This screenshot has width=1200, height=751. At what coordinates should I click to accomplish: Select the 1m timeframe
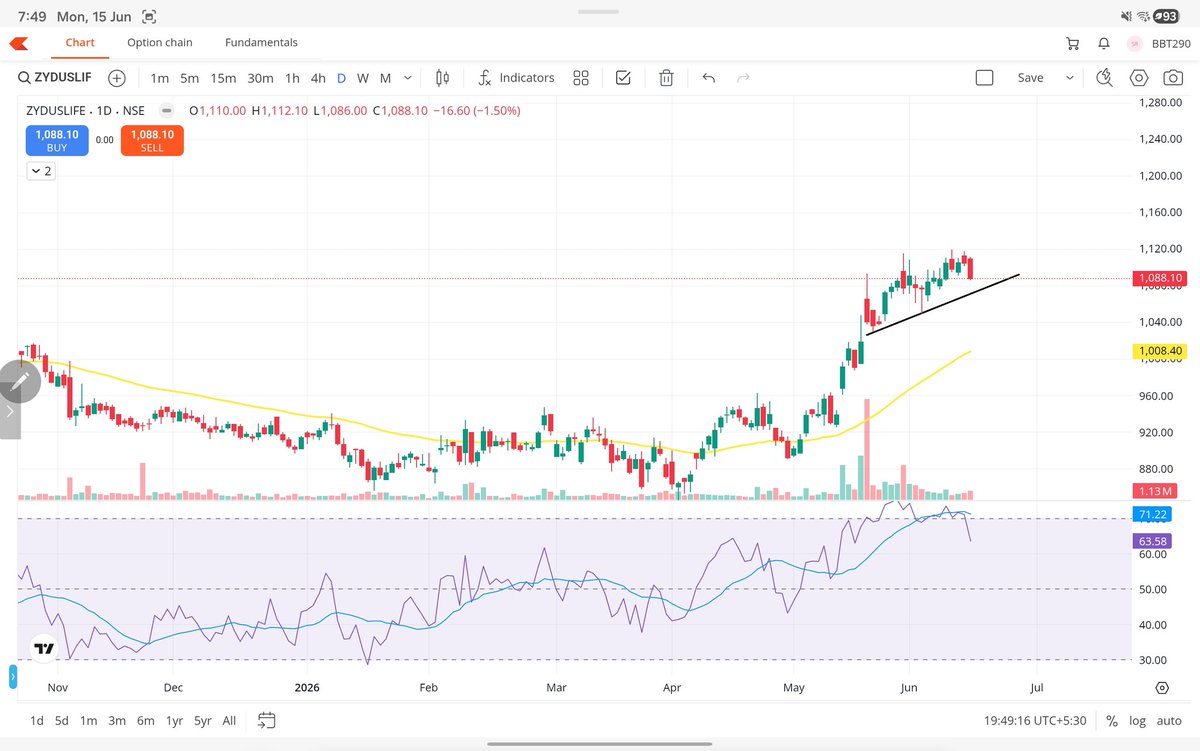pos(159,78)
